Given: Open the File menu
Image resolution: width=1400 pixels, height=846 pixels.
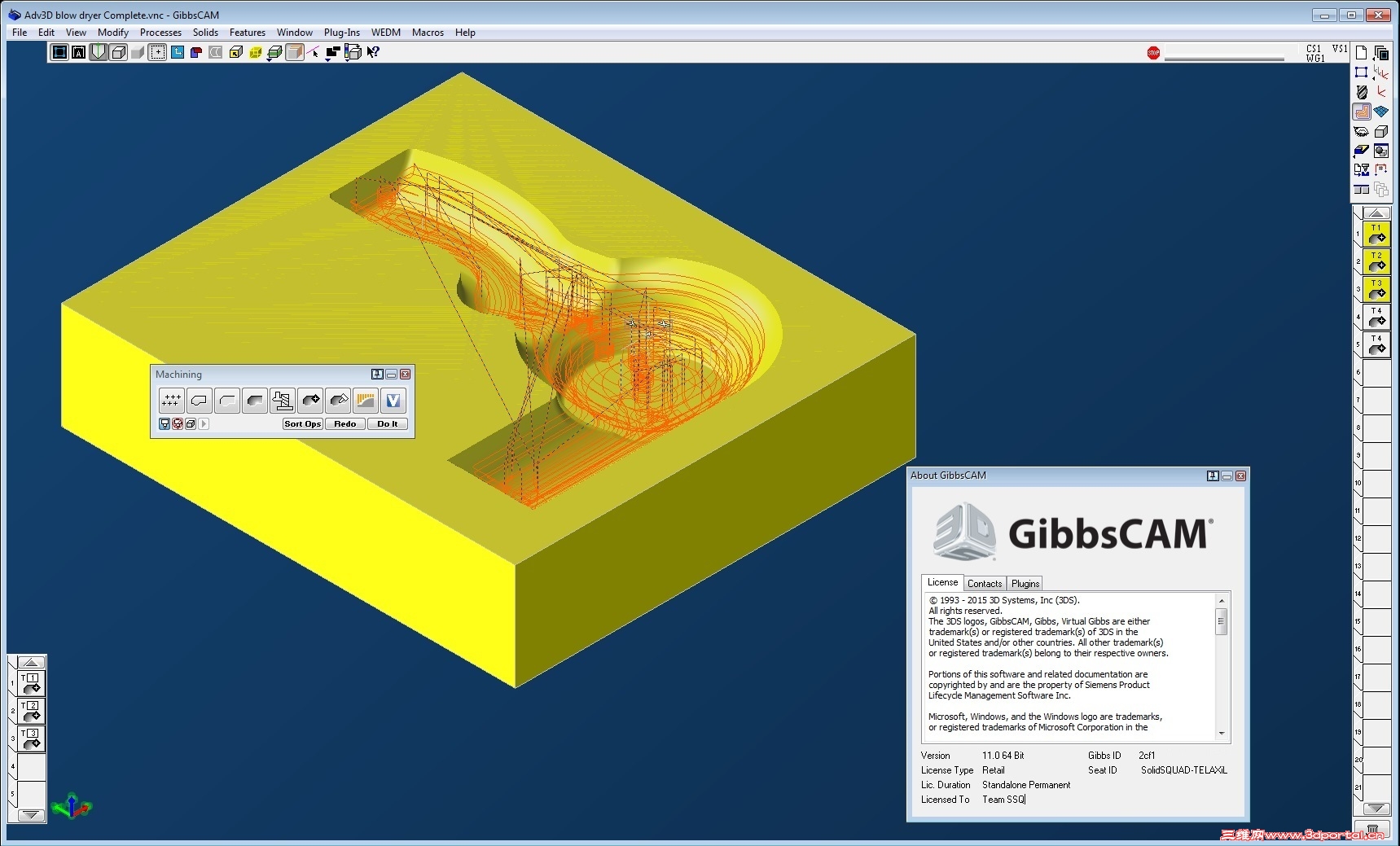Looking at the screenshot, I should (x=20, y=33).
